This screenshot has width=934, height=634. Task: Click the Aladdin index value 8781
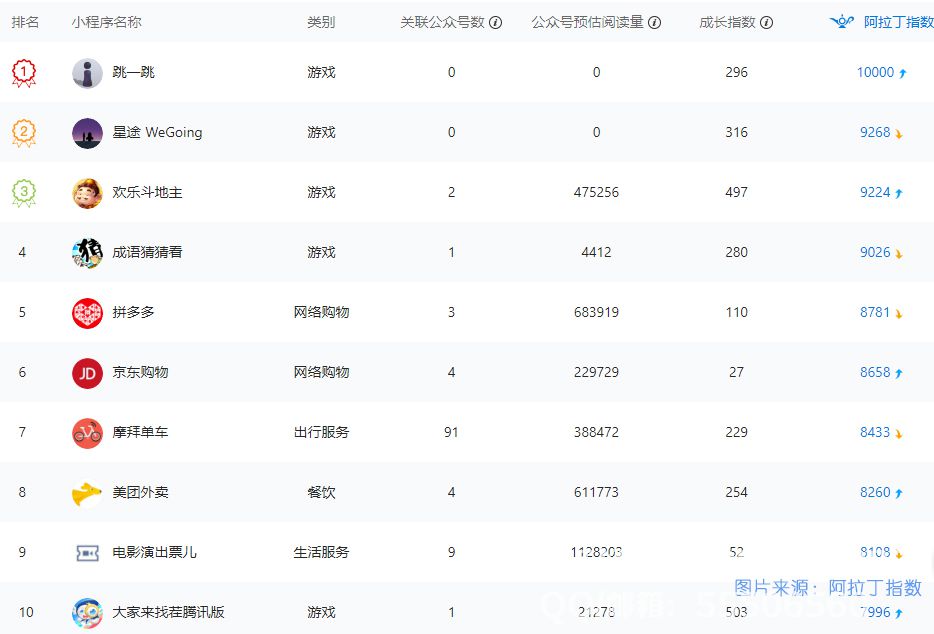[x=874, y=312]
